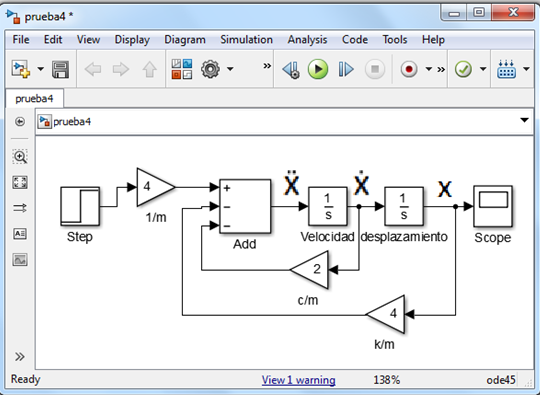Click the x-dot signal label
The width and height of the screenshot is (540, 395).
click(361, 183)
